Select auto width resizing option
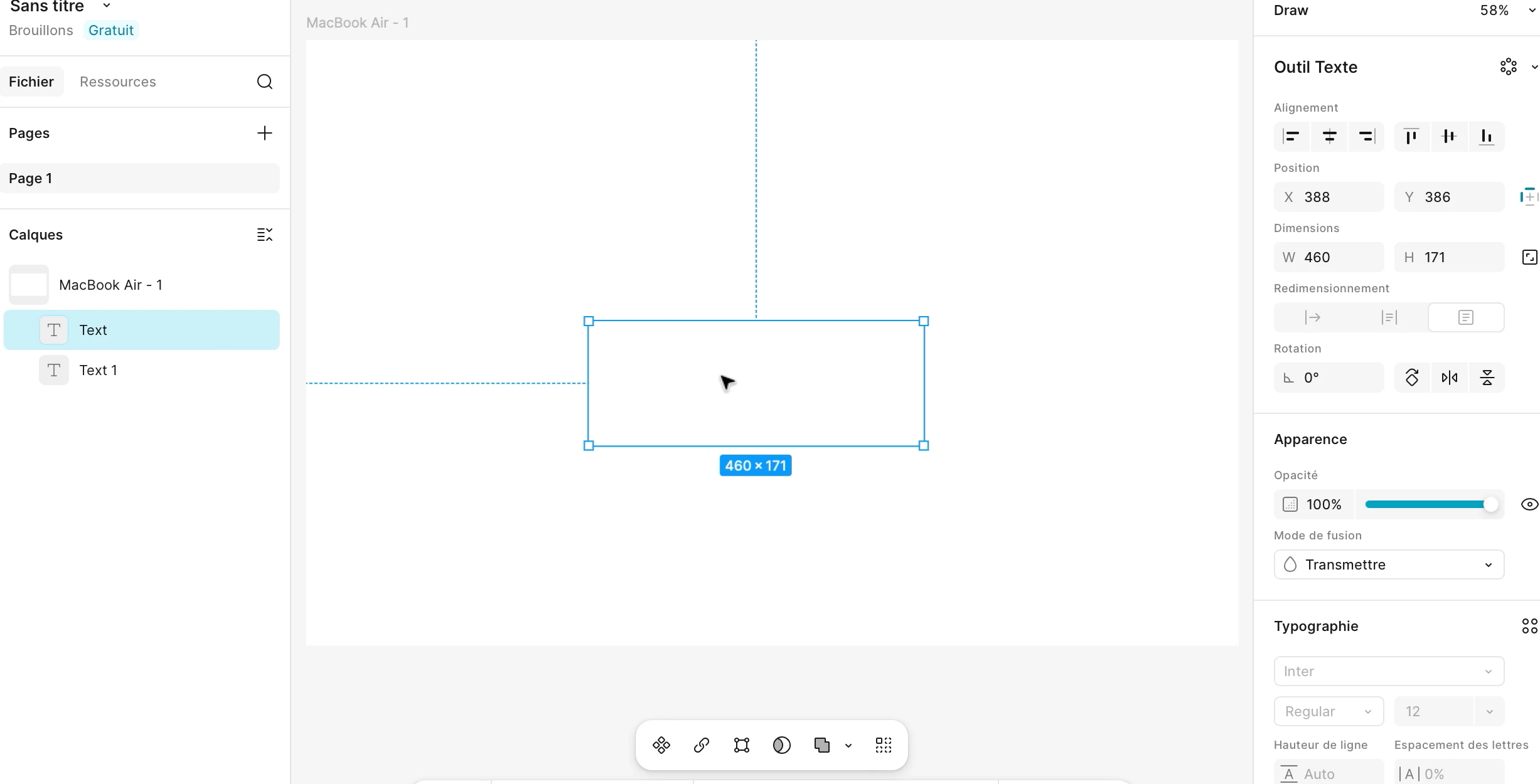1540x784 pixels. (1312, 317)
